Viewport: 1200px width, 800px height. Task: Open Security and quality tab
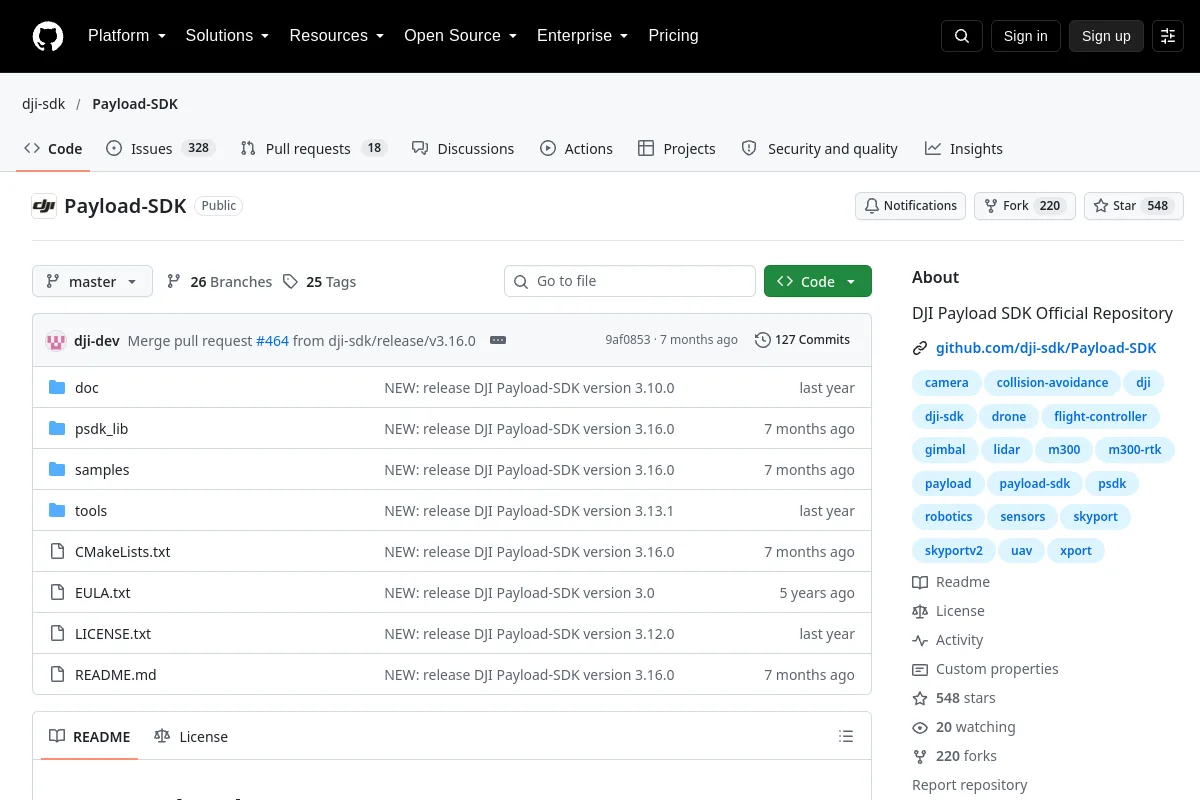820,148
